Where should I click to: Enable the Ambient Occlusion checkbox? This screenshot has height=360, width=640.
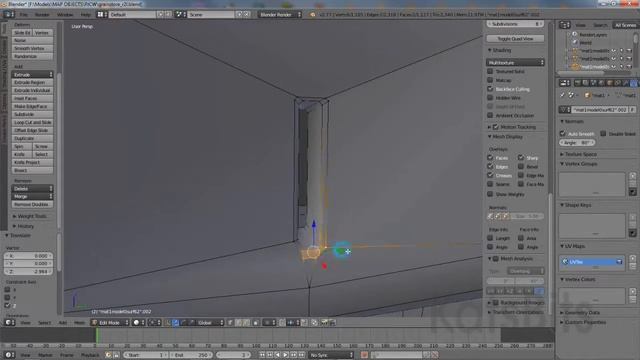[490, 115]
